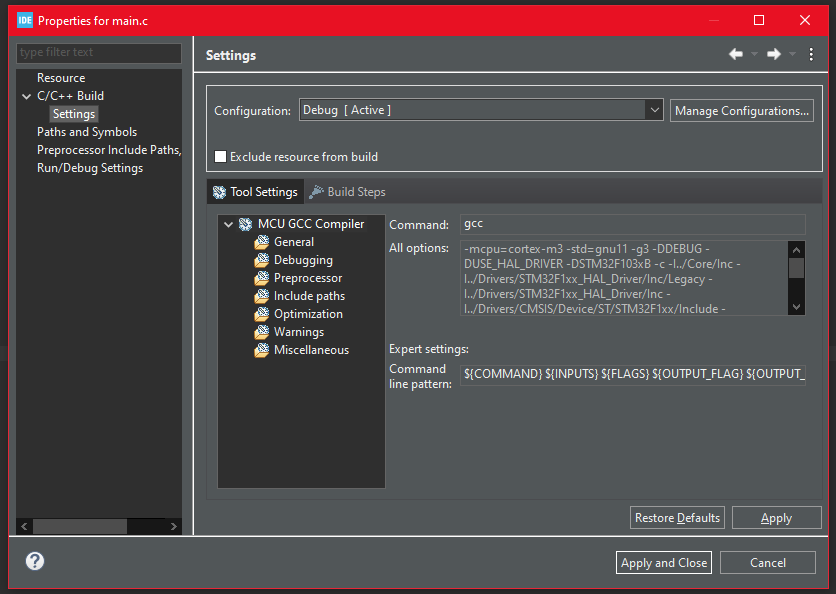
Task: Click Manage Configurations button
Action: [x=742, y=111]
